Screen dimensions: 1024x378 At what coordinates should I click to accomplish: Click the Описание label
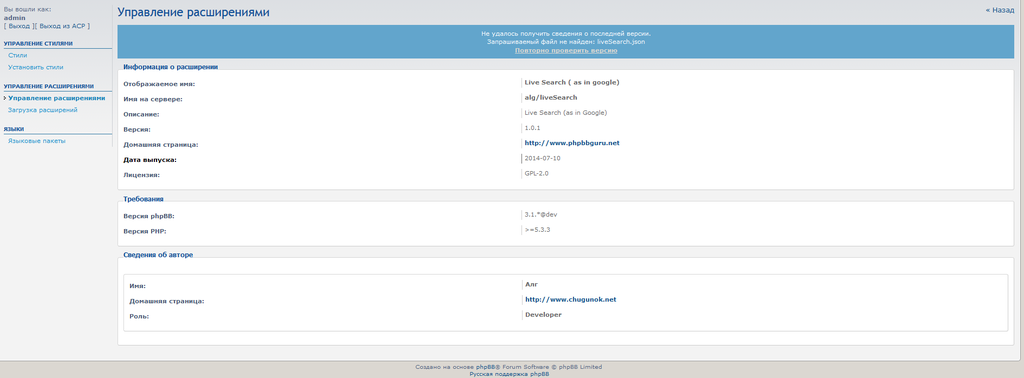tap(141, 114)
